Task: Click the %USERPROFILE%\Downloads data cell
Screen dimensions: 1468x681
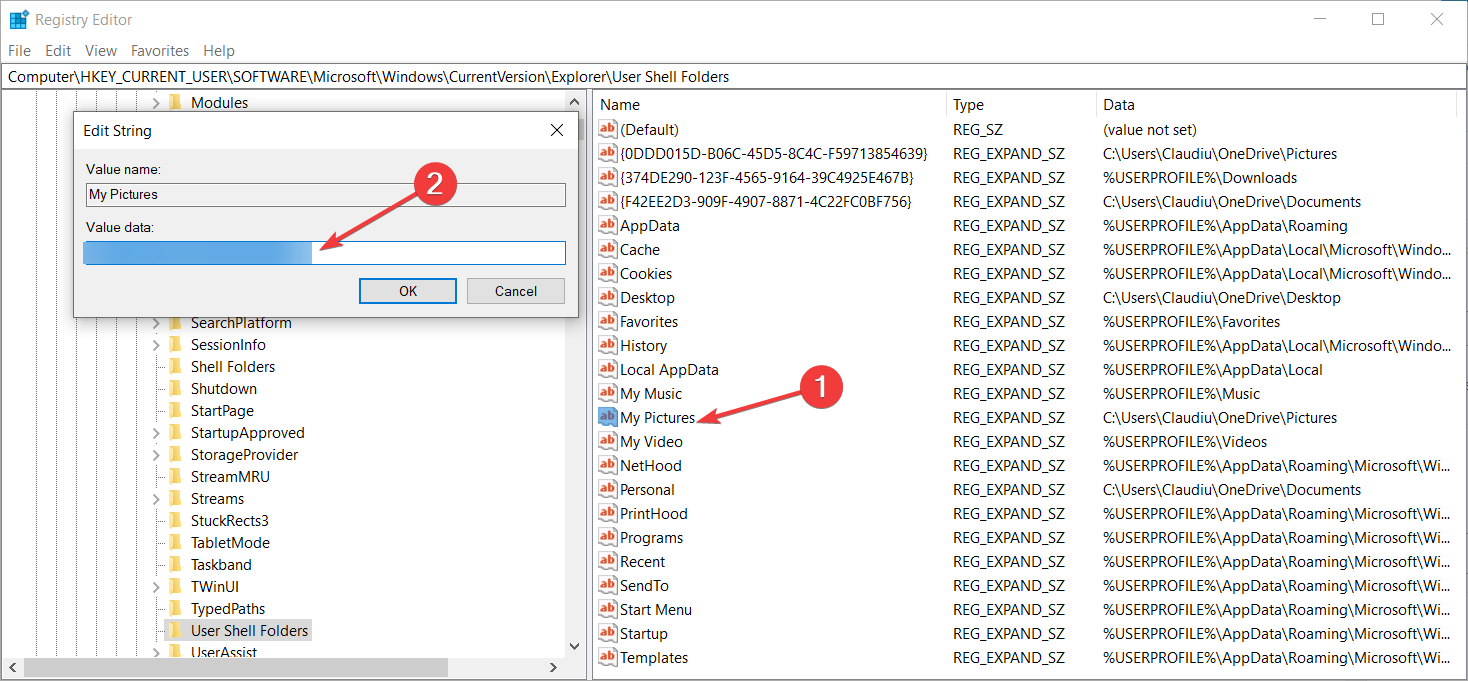Action: click(x=1200, y=177)
